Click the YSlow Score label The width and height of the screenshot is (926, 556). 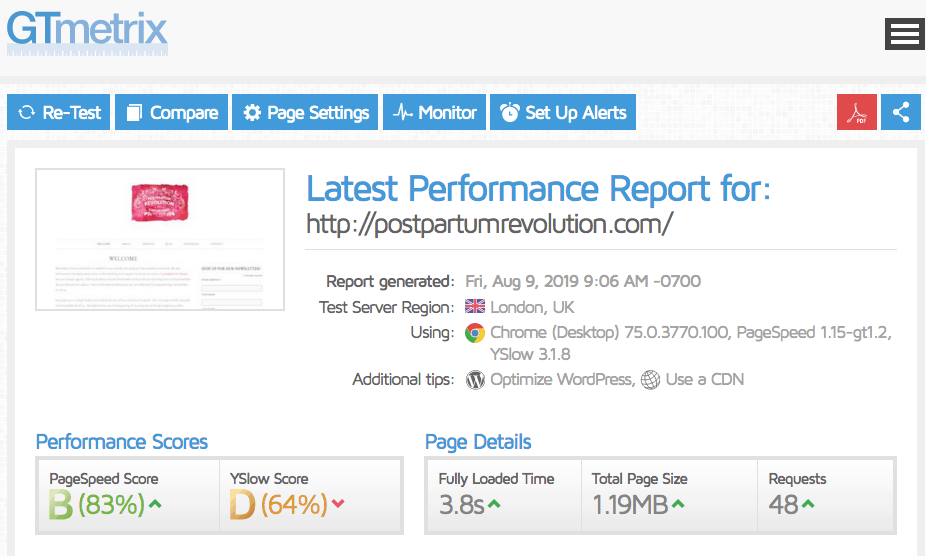(269, 479)
